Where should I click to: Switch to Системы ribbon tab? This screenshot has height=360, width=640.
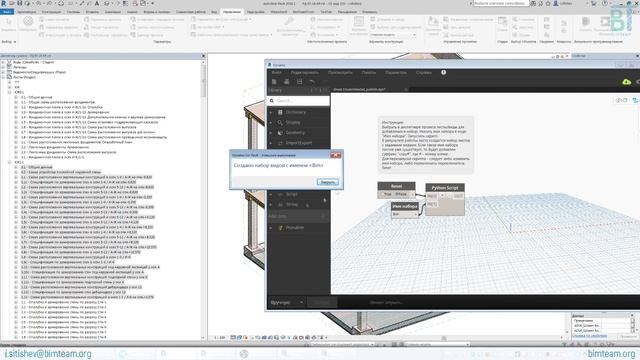coord(73,12)
